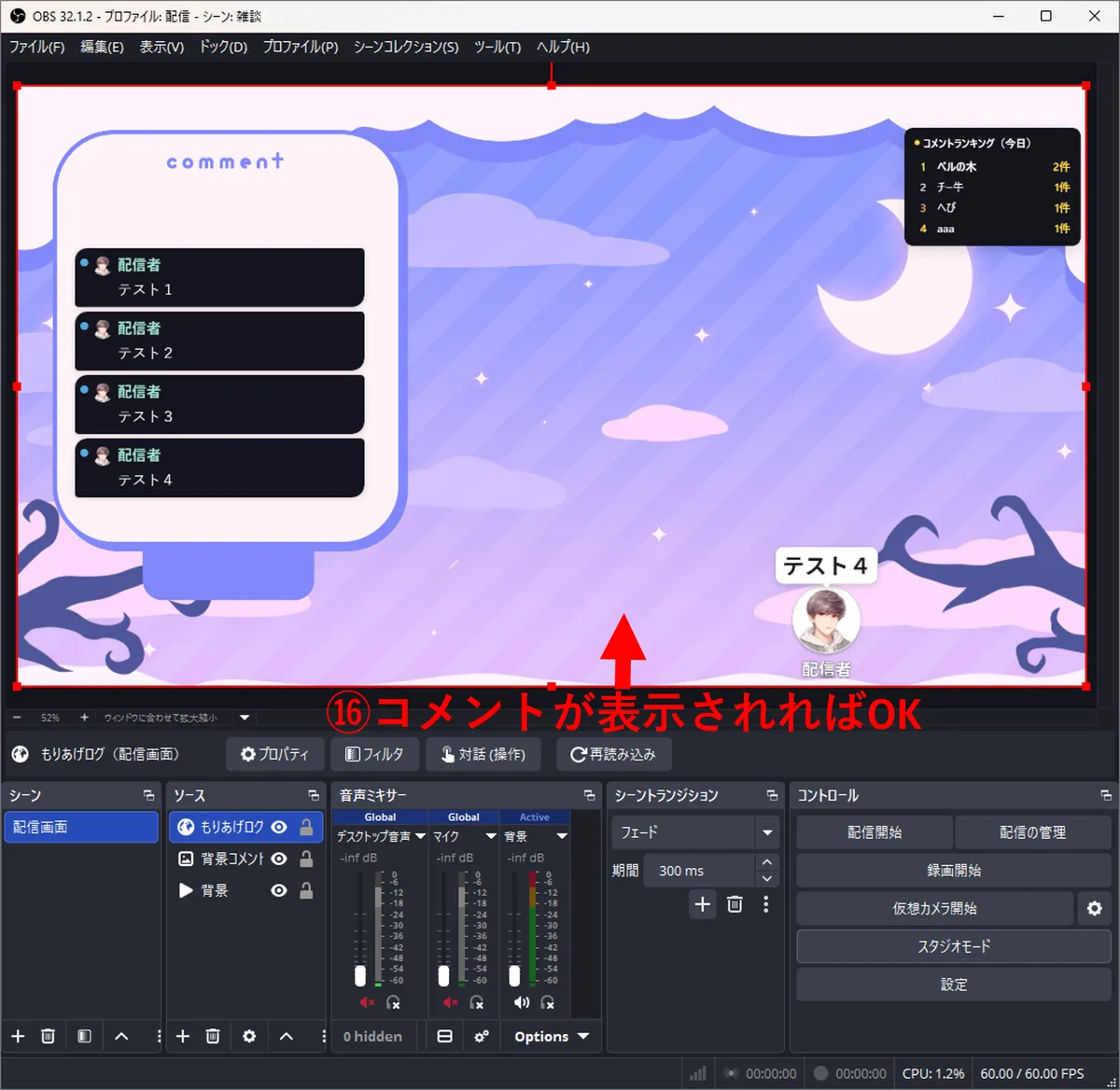Pop out the コントロール dock

[x=1106, y=795]
